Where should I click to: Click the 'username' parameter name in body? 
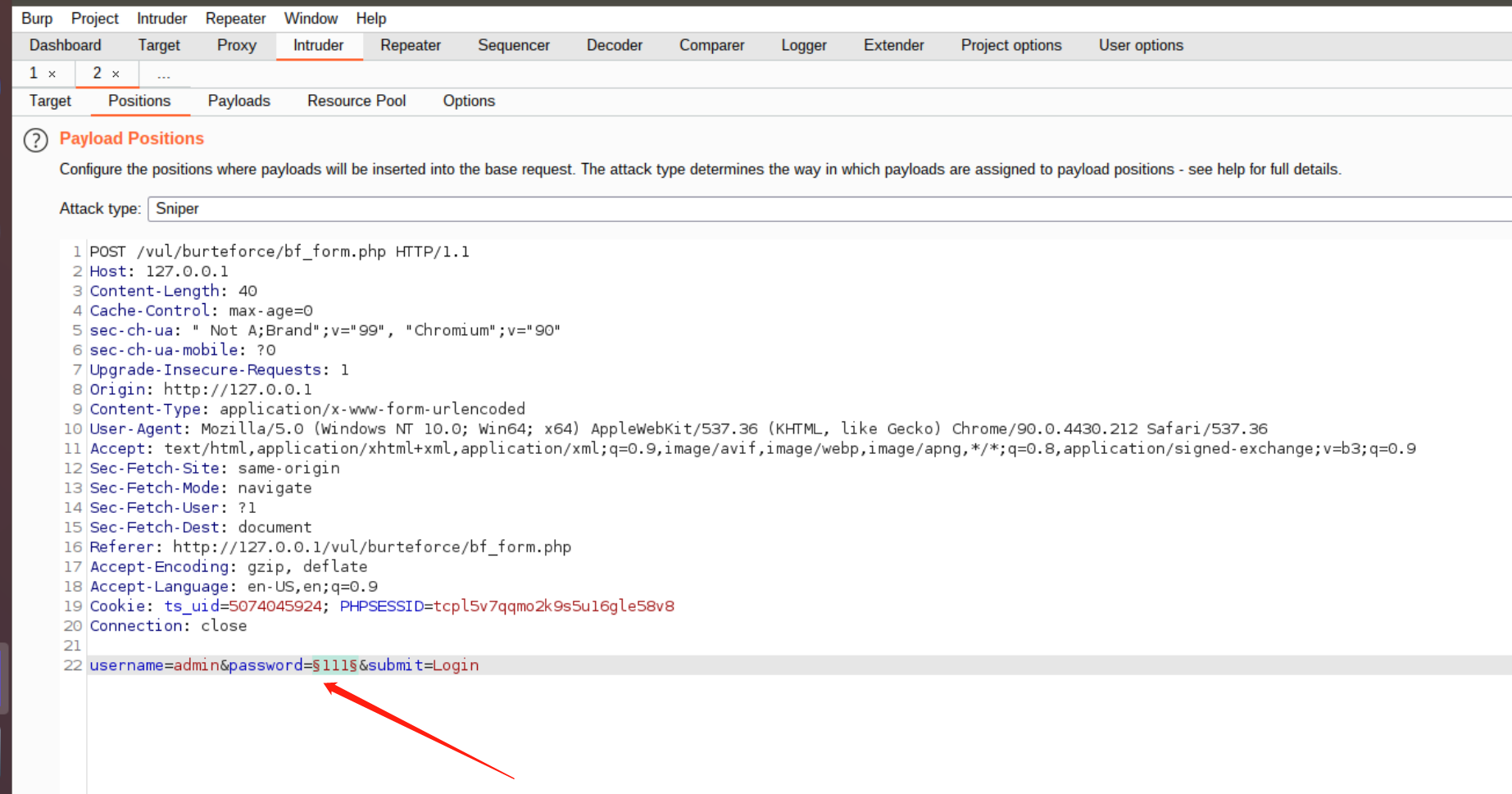(x=127, y=665)
